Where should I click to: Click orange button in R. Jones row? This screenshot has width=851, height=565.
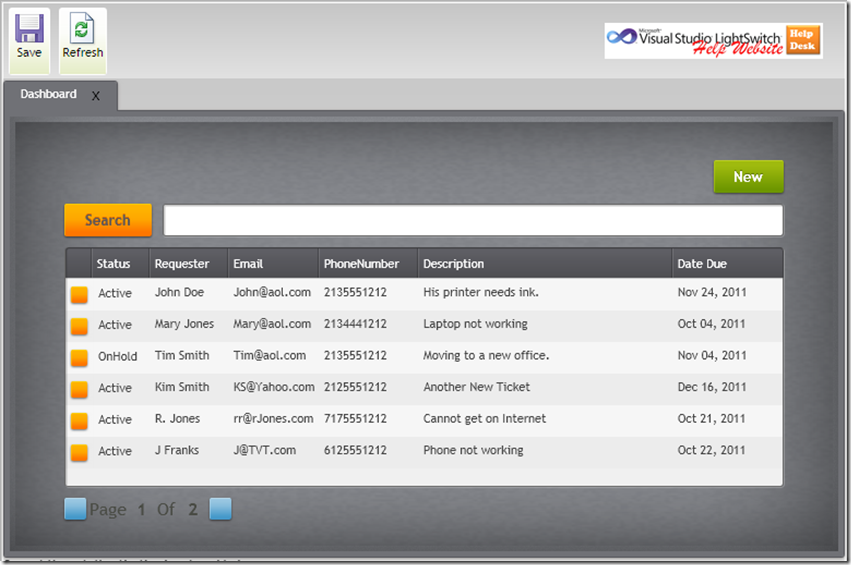click(79, 421)
